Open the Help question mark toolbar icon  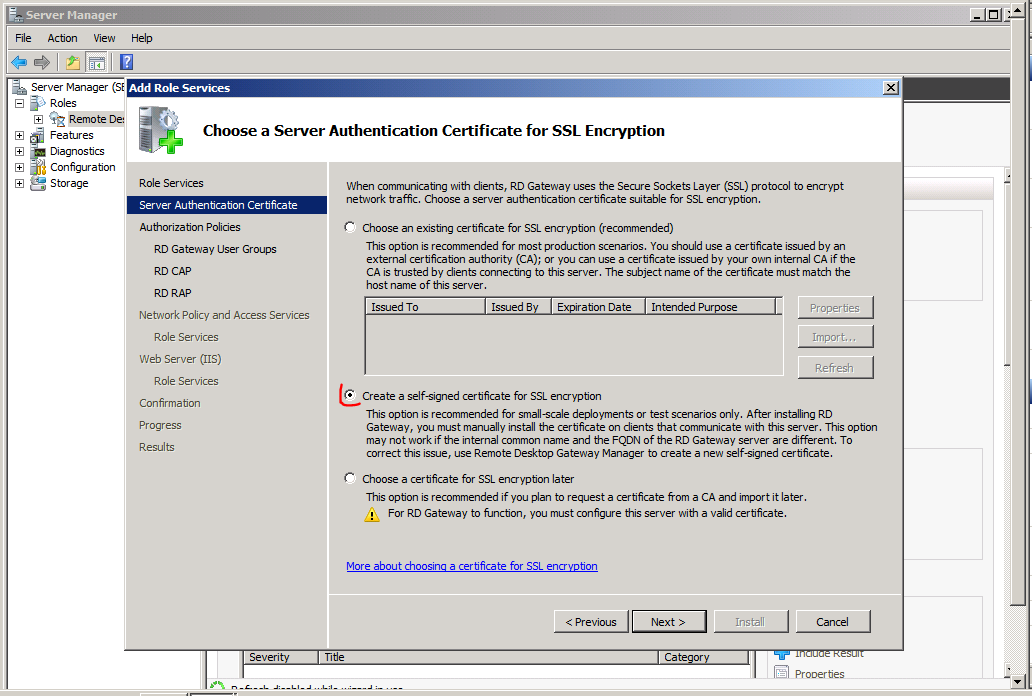pos(126,63)
